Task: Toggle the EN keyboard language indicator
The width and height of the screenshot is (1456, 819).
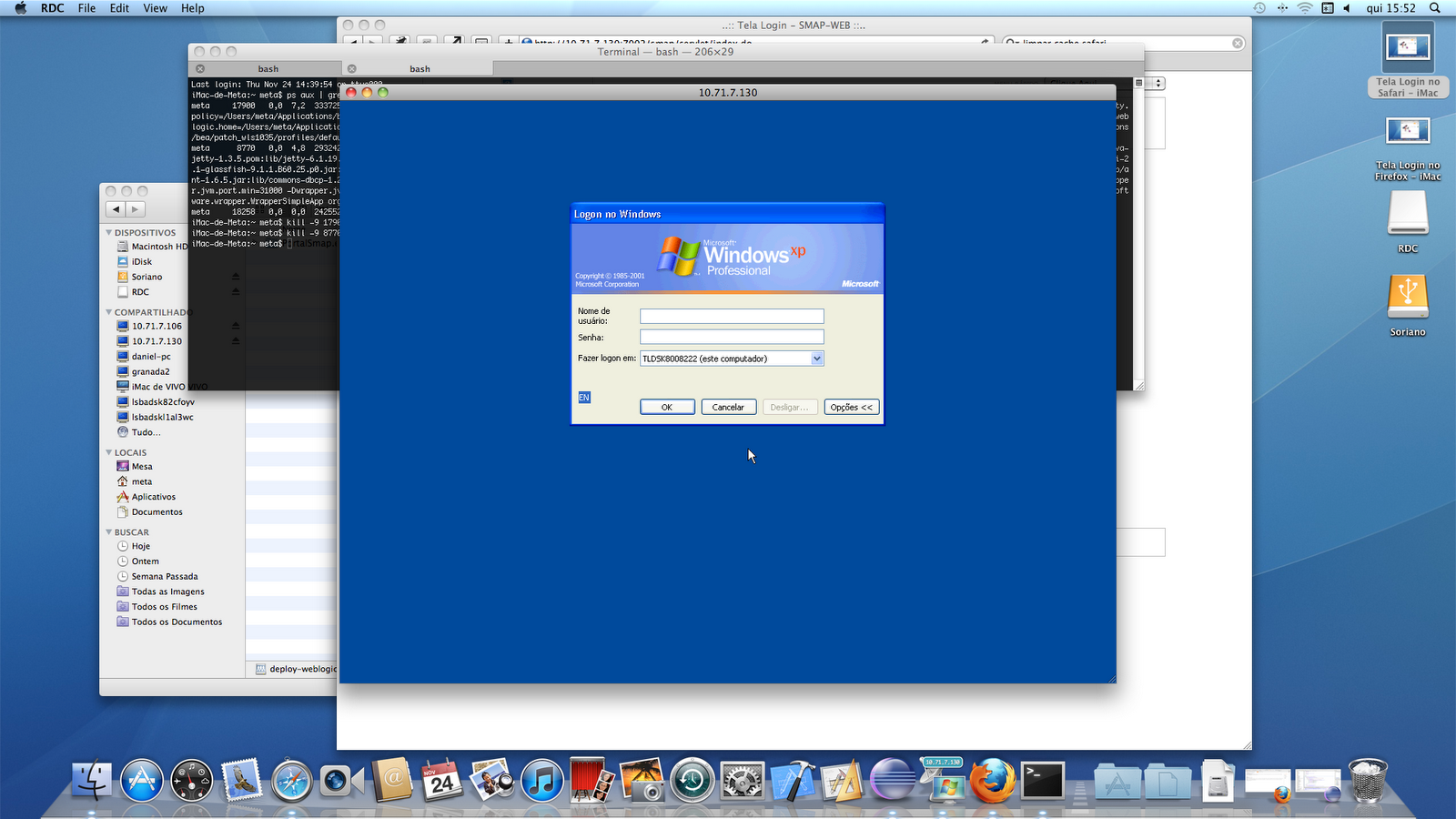Action: click(584, 397)
